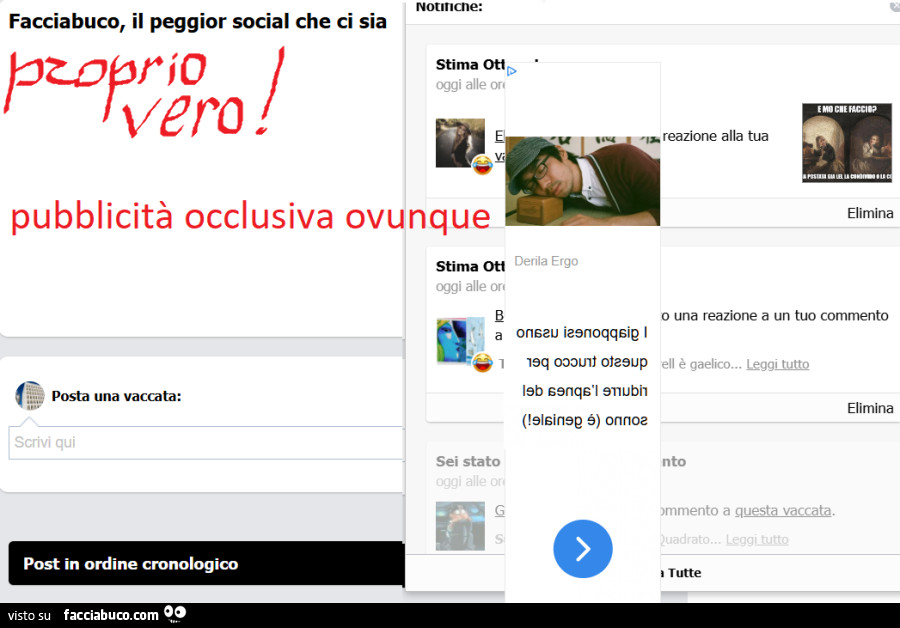The width and height of the screenshot is (900, 628).
Task: Click 'Posta una vaccata:' label
Action: (x=117, y=396)
